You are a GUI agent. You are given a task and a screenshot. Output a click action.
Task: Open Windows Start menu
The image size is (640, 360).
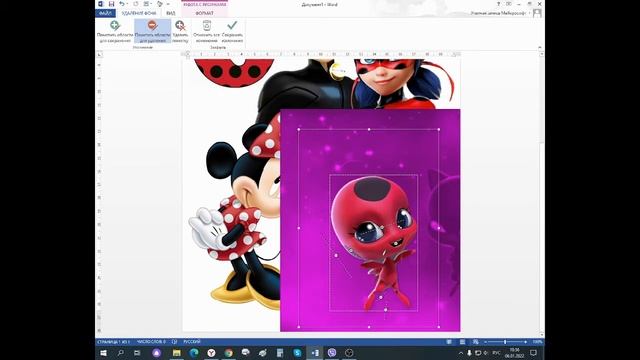(103, 353)
